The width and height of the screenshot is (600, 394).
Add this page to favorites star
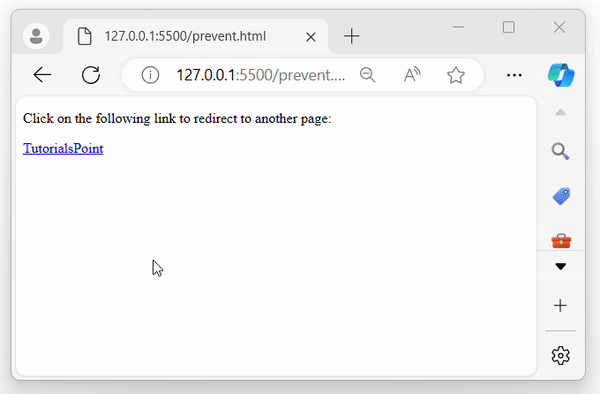456,75
